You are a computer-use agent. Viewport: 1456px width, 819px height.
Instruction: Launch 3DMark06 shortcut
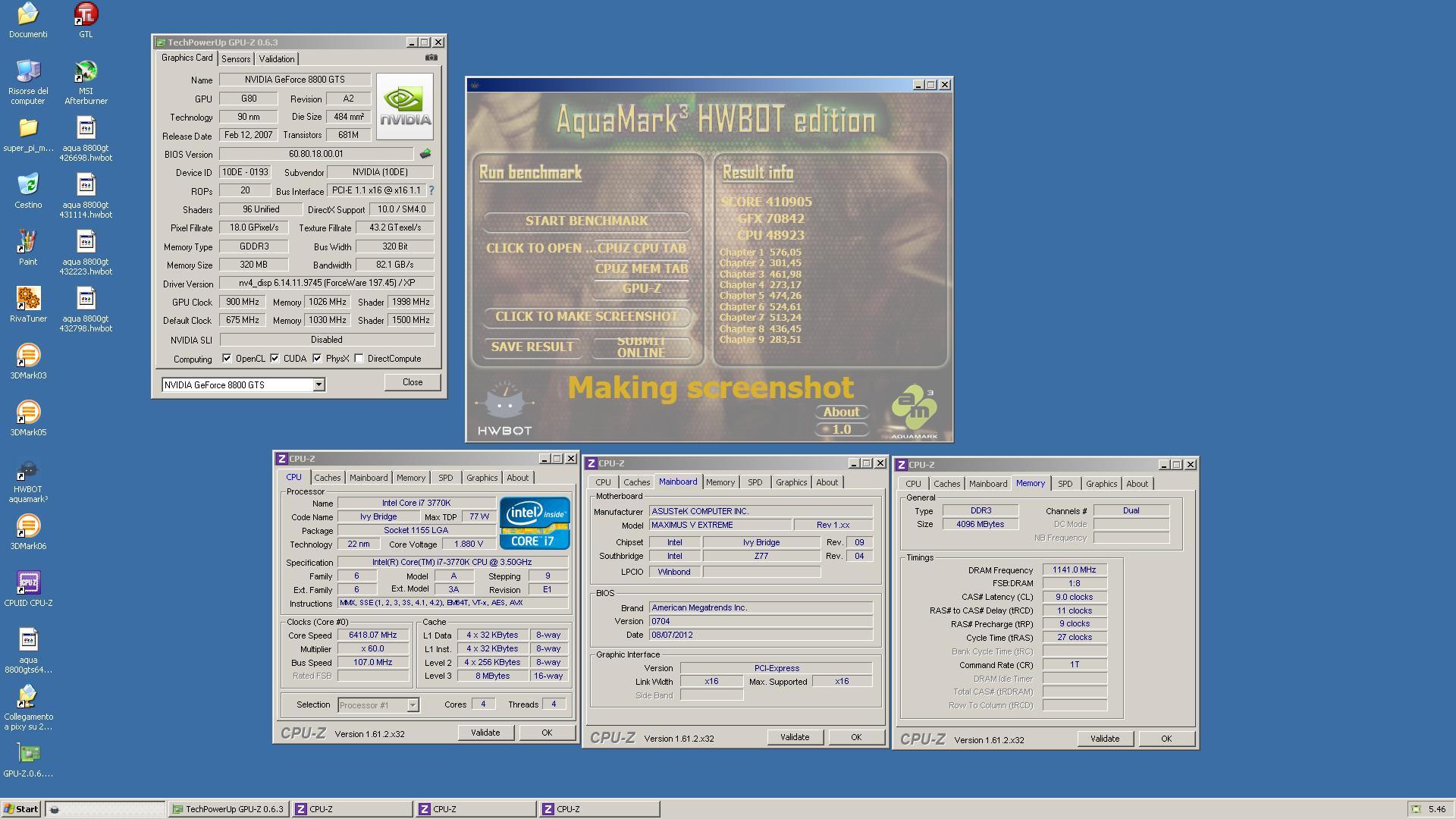tap(28, 532)
